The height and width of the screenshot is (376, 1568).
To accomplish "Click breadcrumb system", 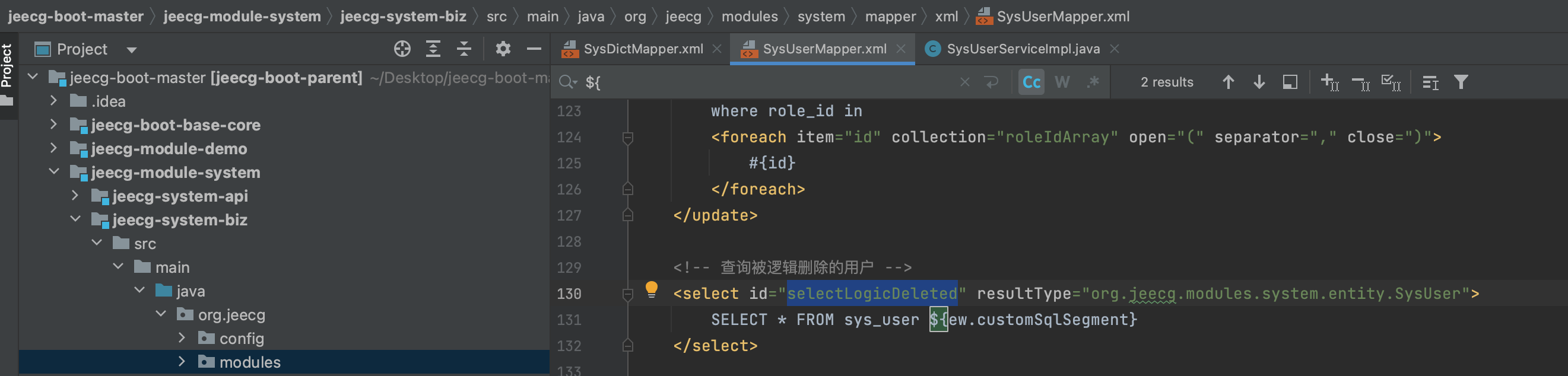I will (821, 17).
